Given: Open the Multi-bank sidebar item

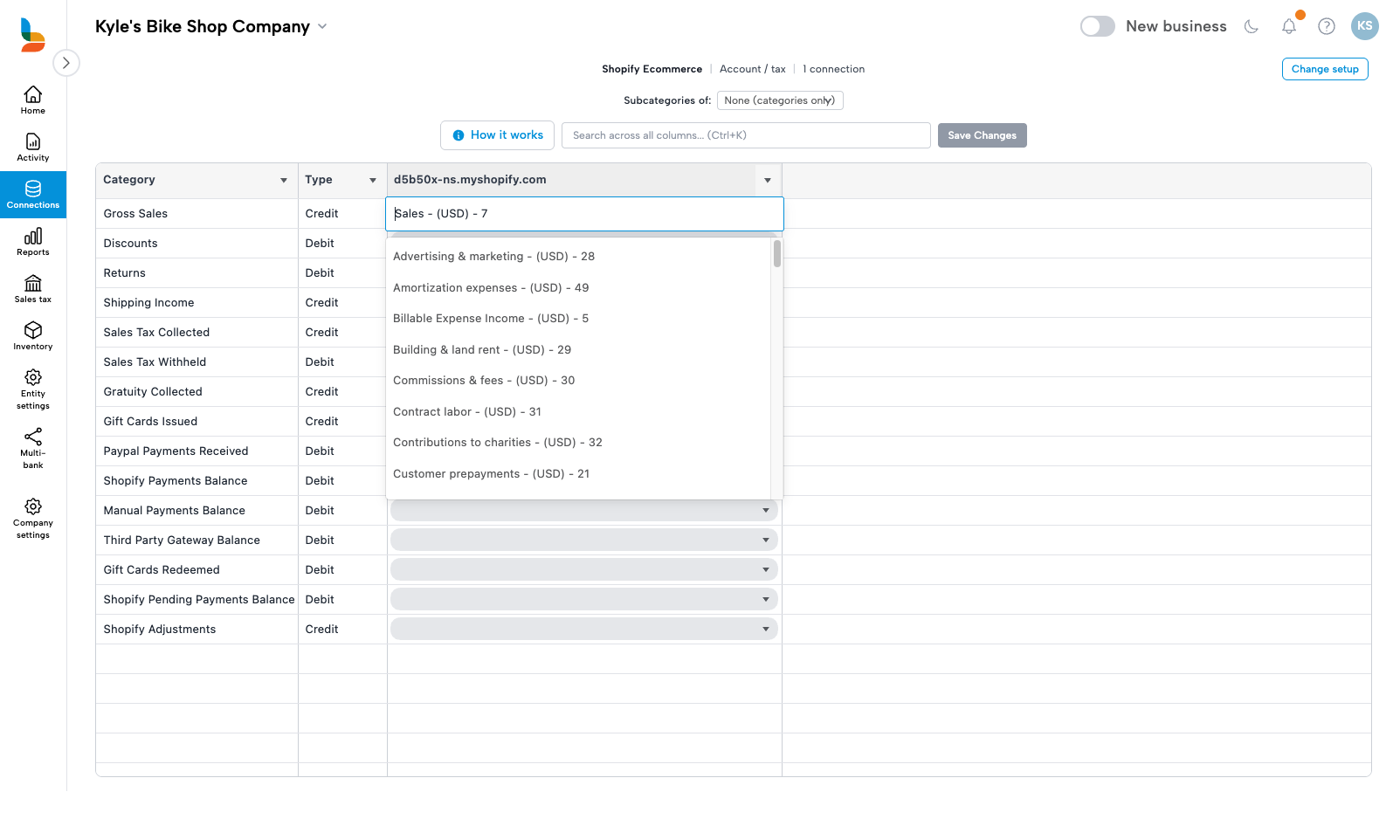Looking at the screenshot, I should coord(33,449).
